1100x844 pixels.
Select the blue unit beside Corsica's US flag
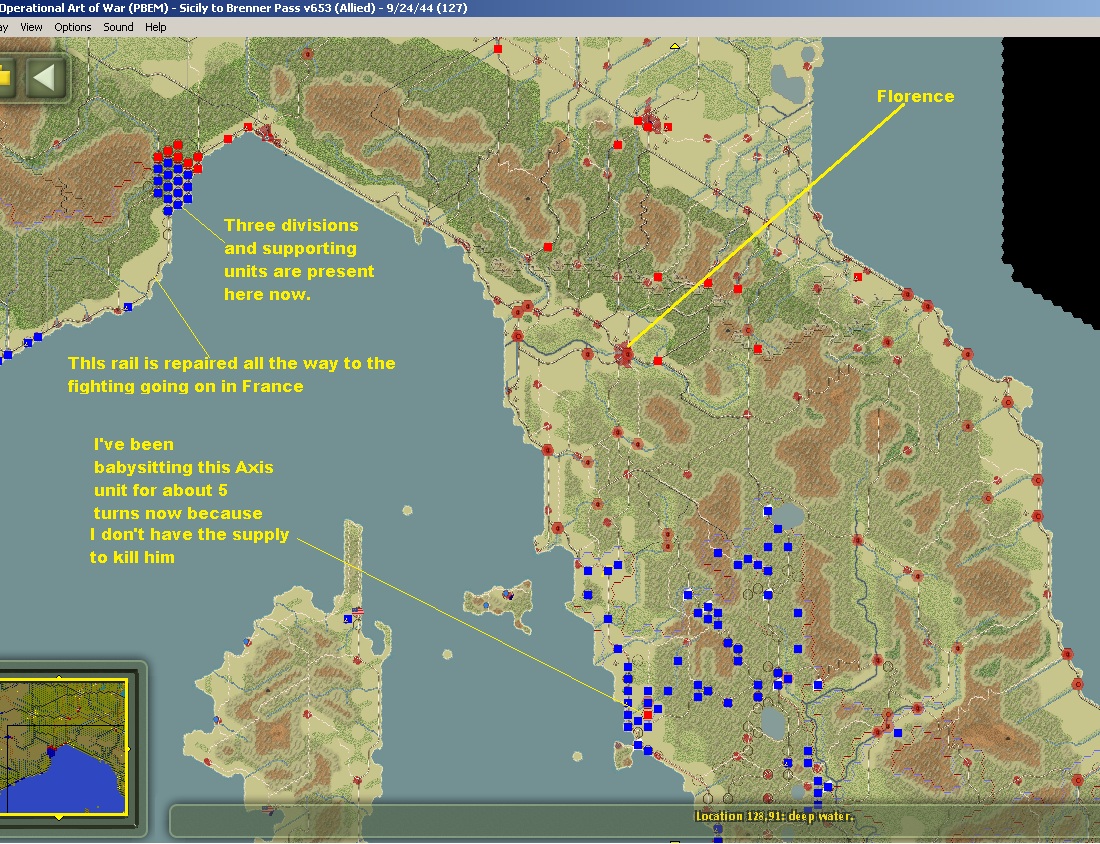(x=348, y=619)
